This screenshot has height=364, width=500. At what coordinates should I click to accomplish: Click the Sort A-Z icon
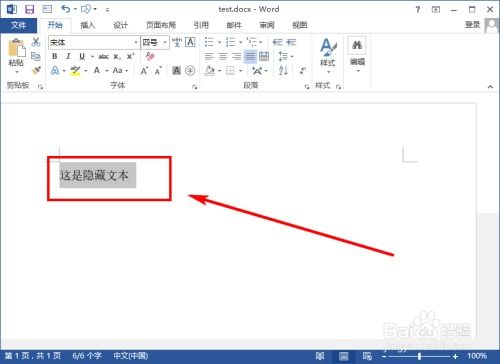click(x=283, y=70)
